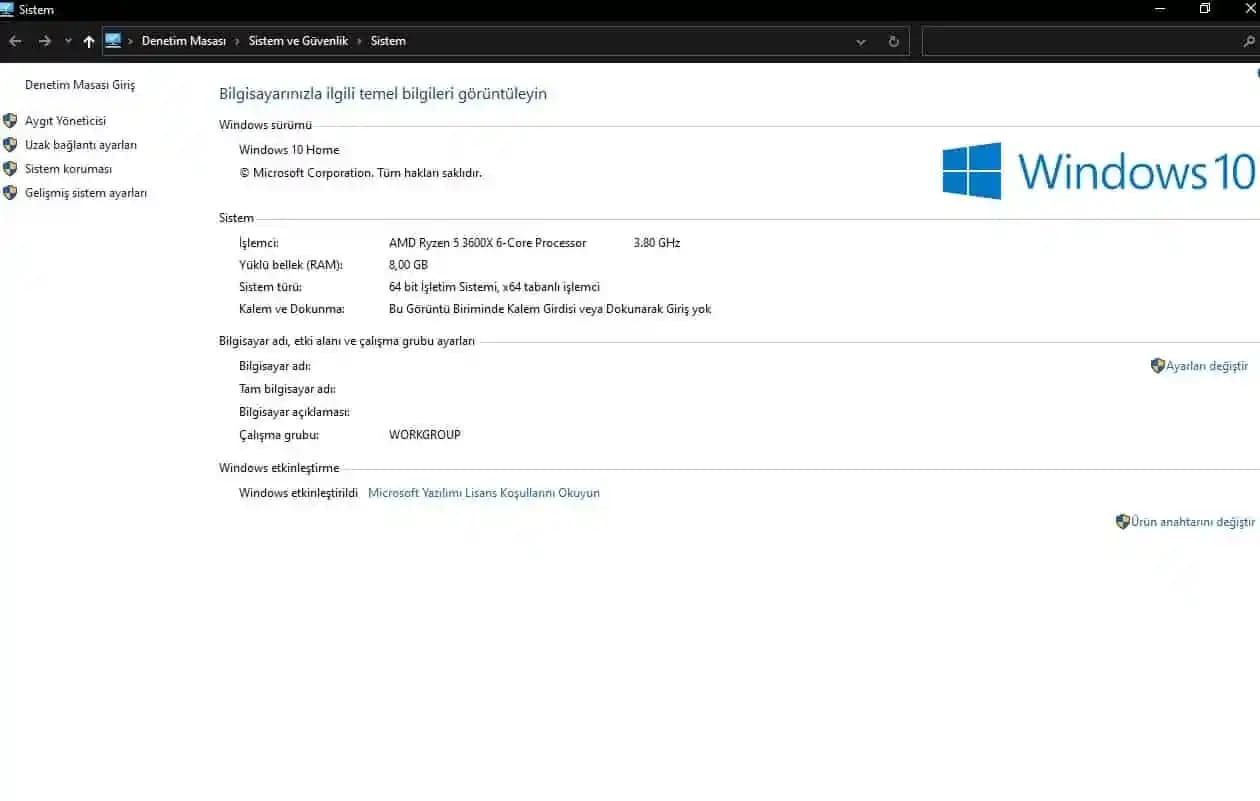
Task: Click the forward navigation arrow
Action: click(x=44, y=41)
